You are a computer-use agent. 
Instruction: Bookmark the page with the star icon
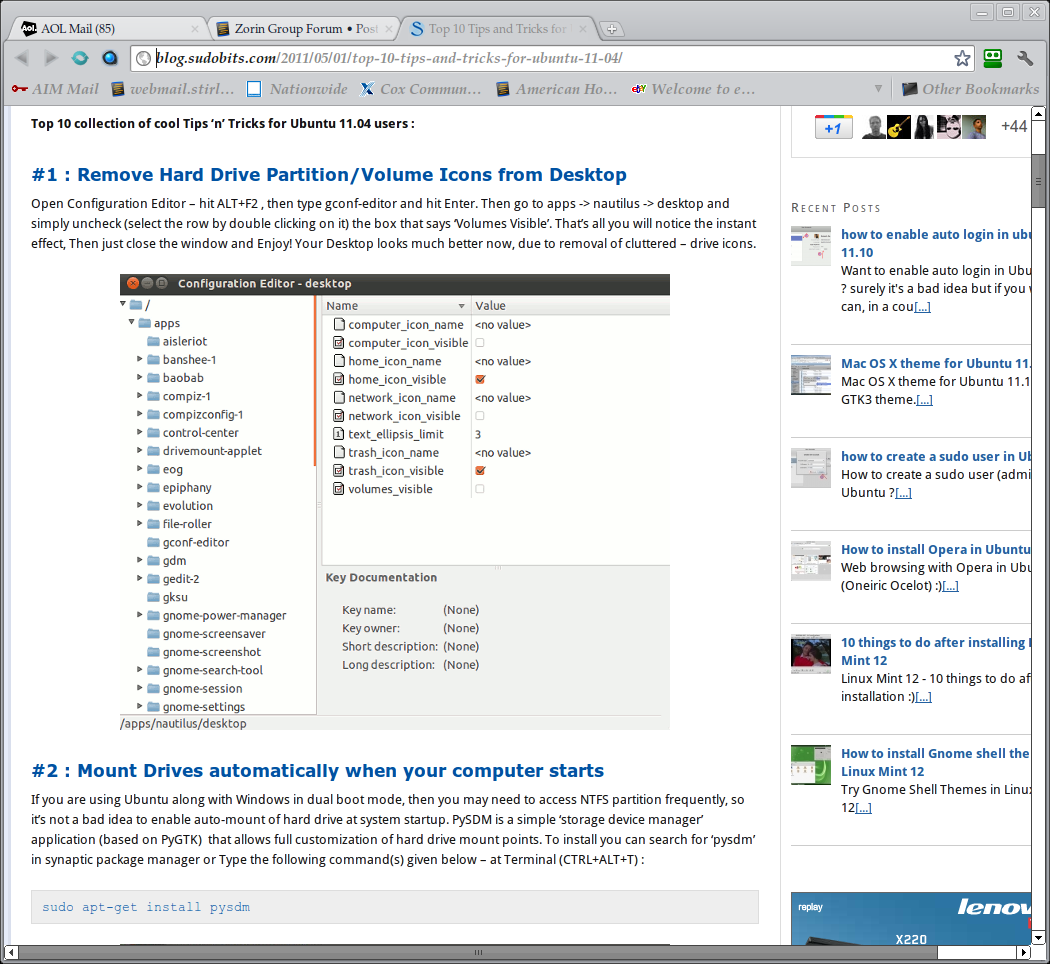pos(962,58)
